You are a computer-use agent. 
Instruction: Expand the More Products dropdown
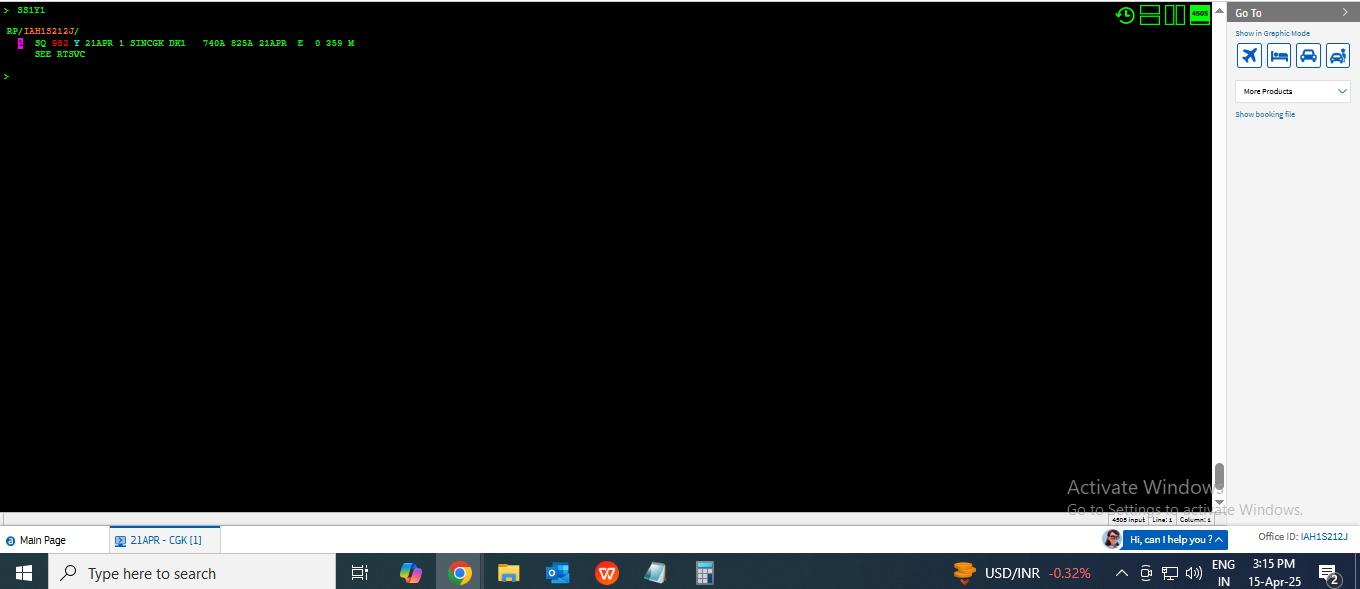click(x=1293, y=91)
